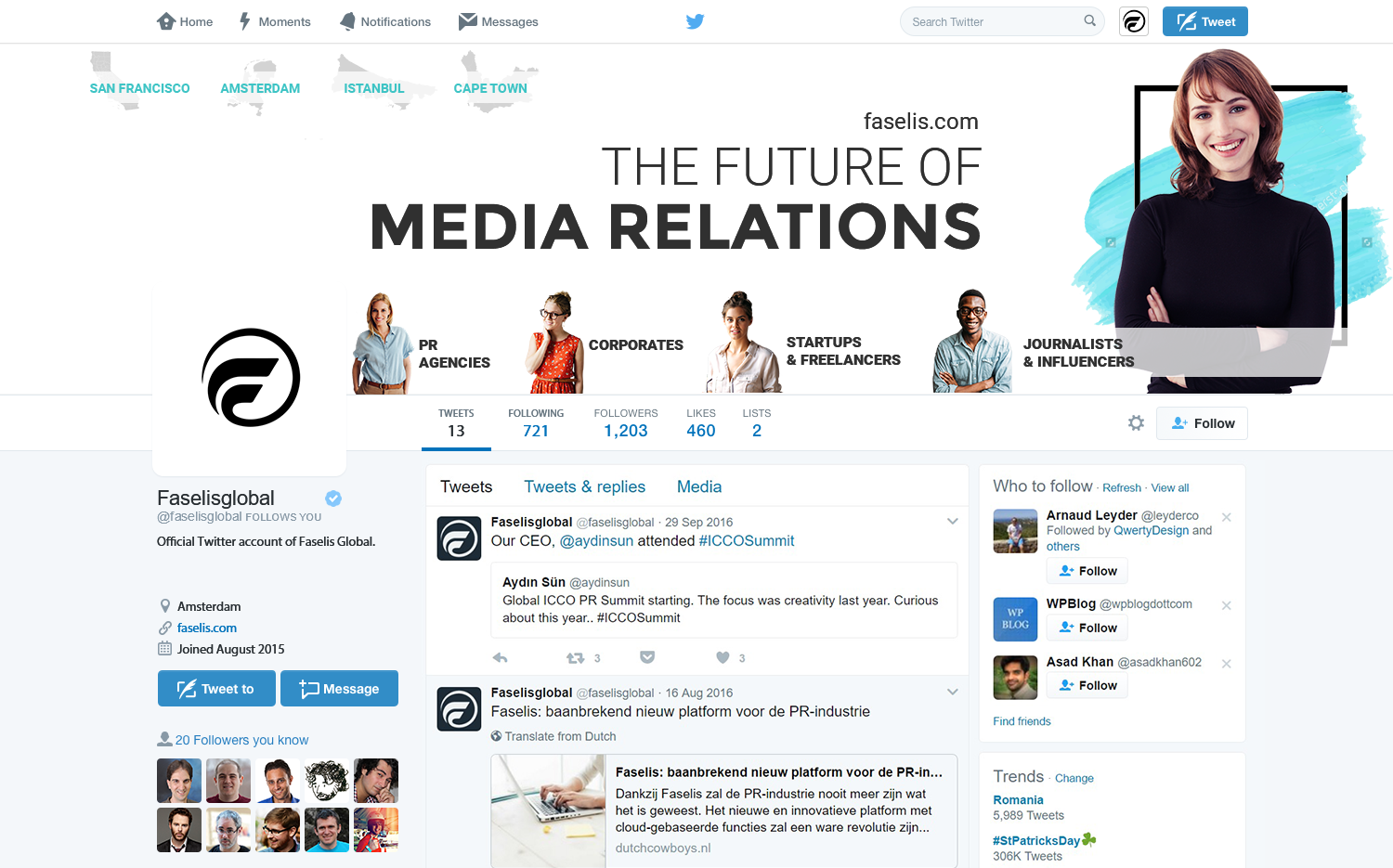The height and width of the screenshot is (868, 1393).
Task: Open the faselis.com profile link
Action: (207, 628)
